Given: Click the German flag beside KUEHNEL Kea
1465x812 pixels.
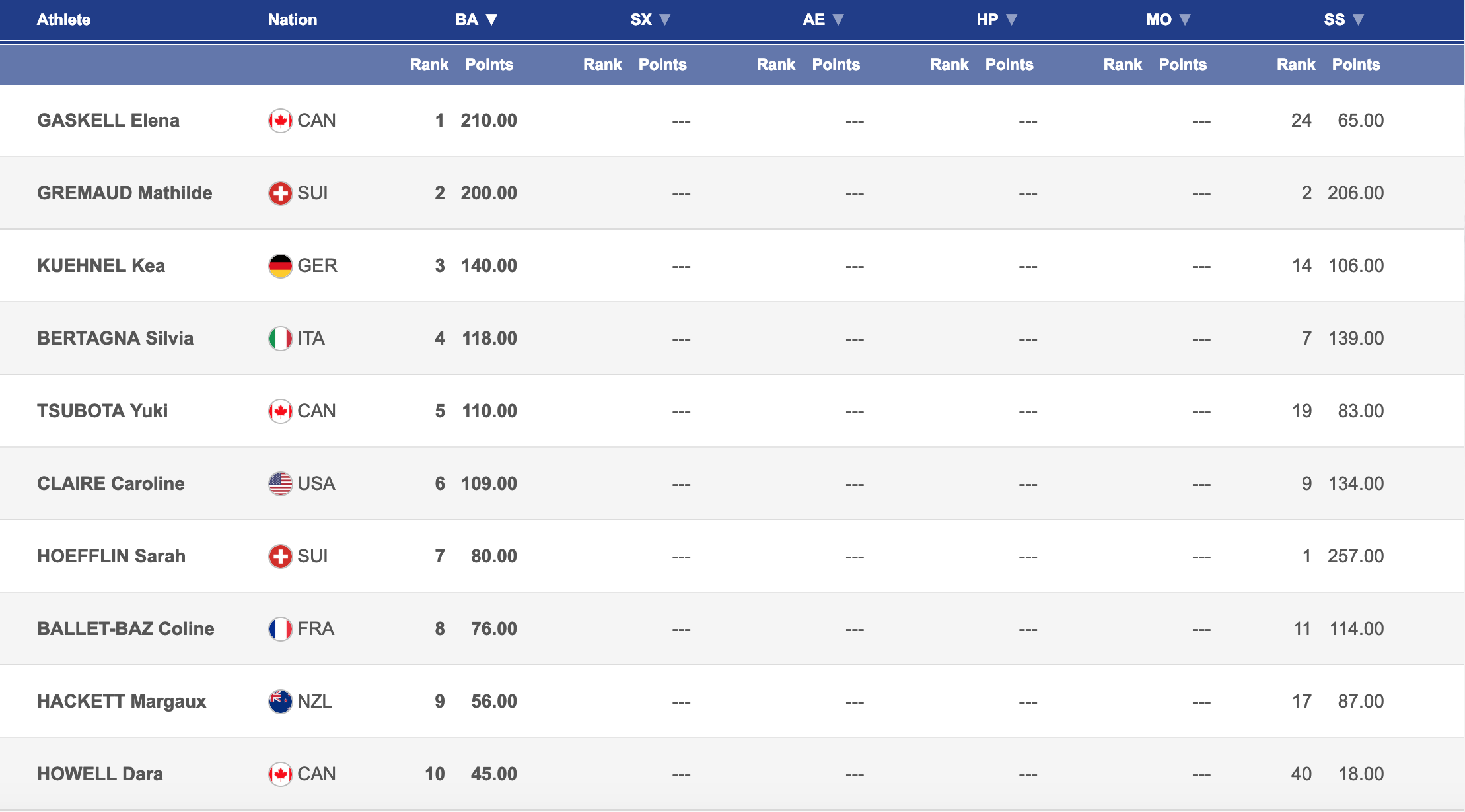Looking at the screenshot, I should tap(281, 265).
